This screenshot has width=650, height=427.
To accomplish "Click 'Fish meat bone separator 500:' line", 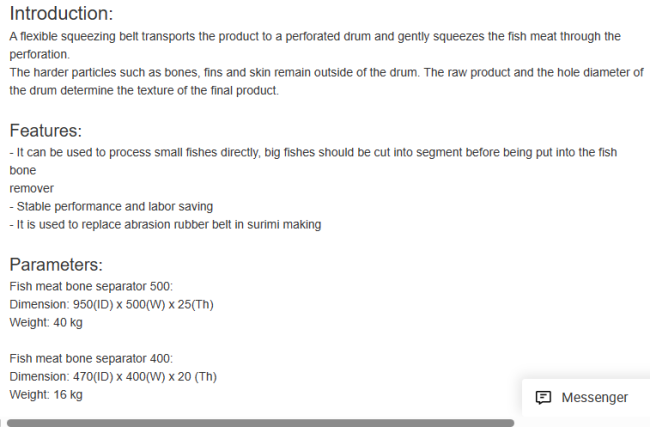I will tap(91, 286).
